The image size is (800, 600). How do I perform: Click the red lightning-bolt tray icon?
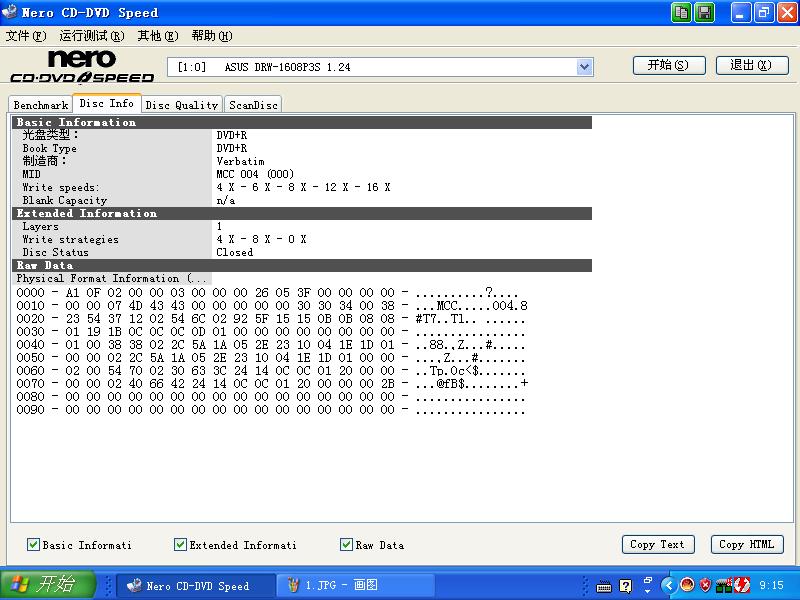pos(742,585)
